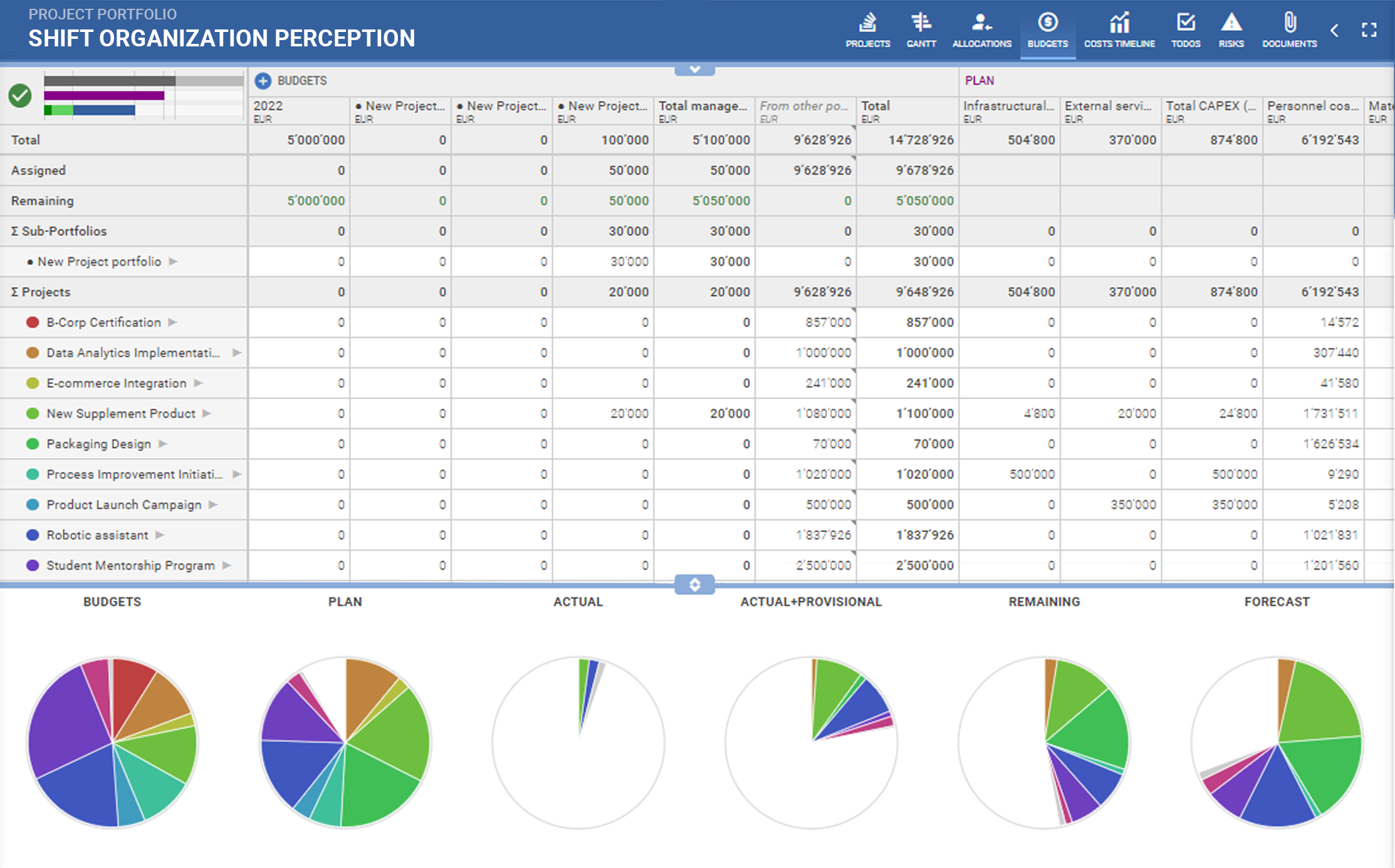Expand Packaging Design arrow

(x=163, y=444)
